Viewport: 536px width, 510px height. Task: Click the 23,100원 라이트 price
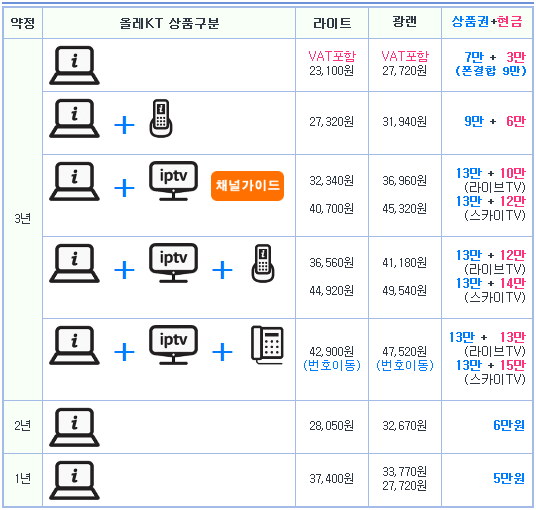pyautogui.click(x=331, y=71)
